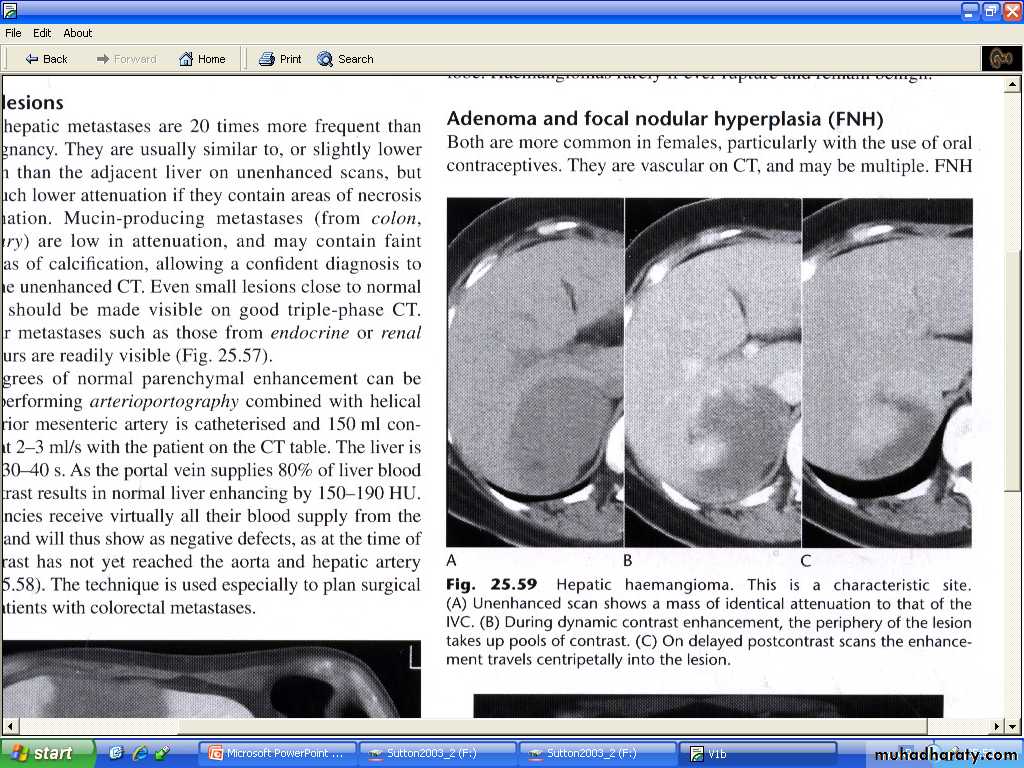
Task: Click the greyed Forward arrow button
Action: [x=126, y=59]
